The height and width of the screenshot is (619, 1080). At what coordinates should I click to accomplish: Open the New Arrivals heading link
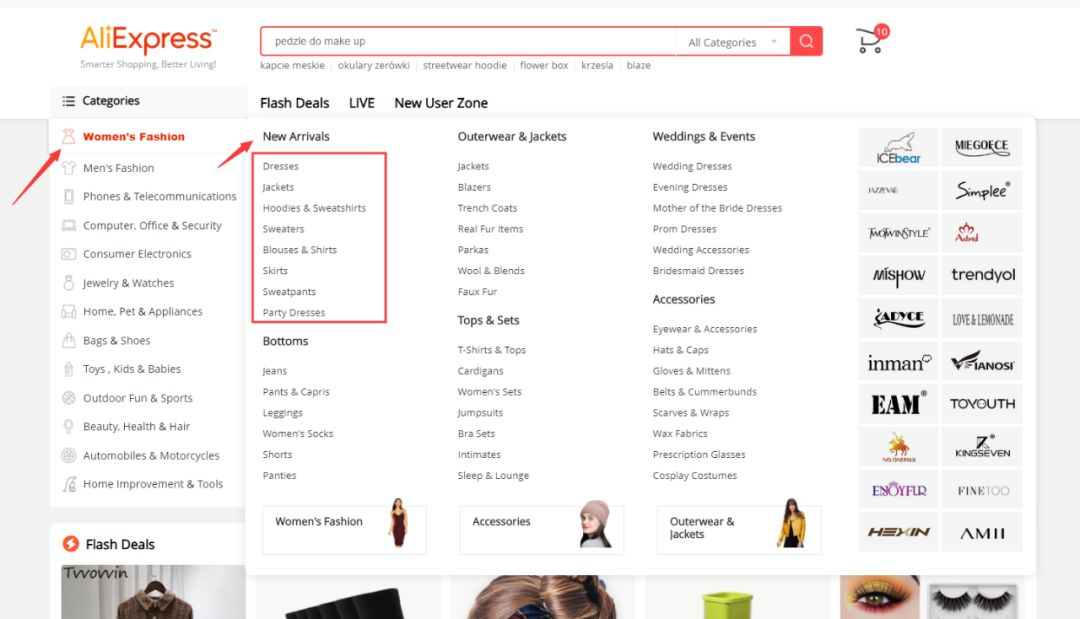(296, 136)
